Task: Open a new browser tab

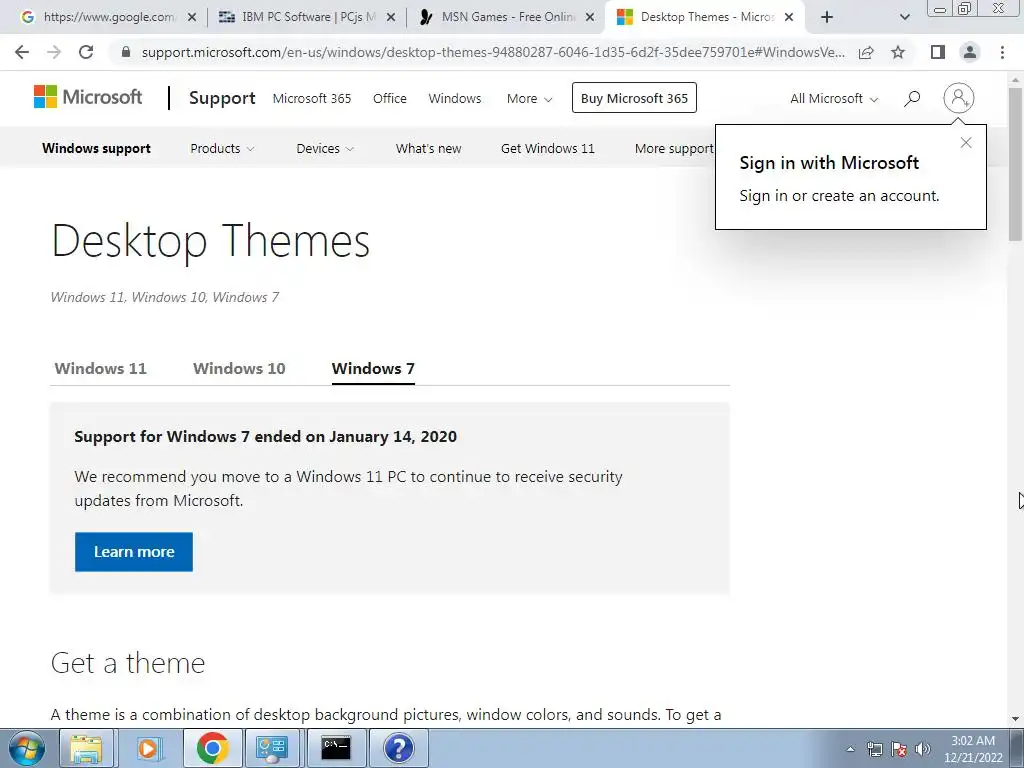Action: (827, 17)
